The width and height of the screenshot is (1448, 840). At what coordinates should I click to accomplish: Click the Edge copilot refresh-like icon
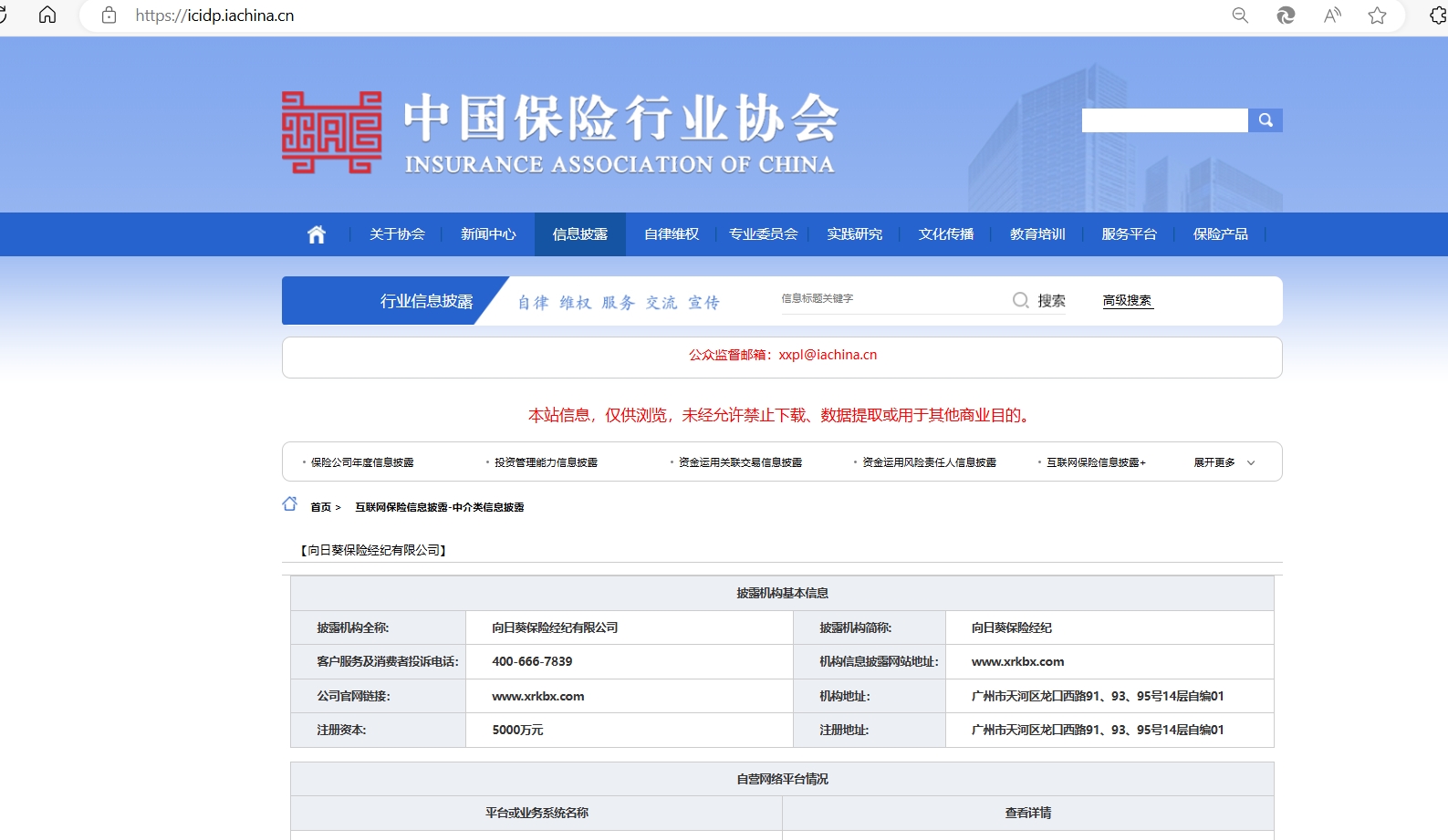1286,15
